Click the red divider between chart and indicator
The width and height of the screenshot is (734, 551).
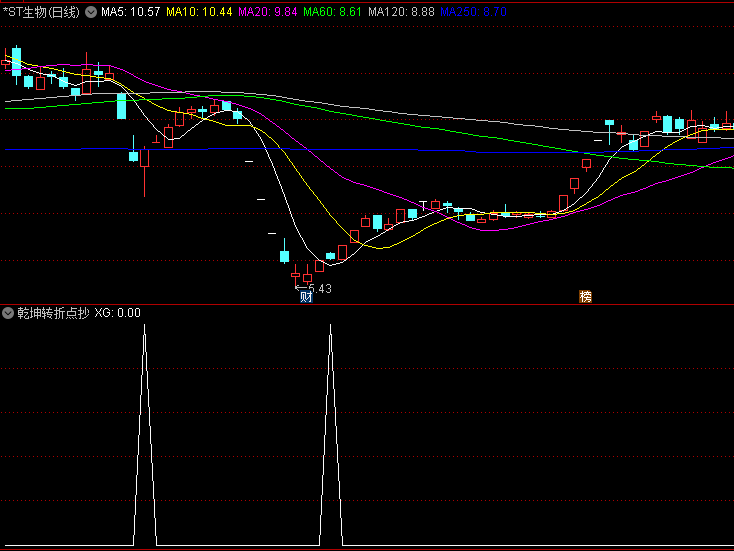[367, 303]
